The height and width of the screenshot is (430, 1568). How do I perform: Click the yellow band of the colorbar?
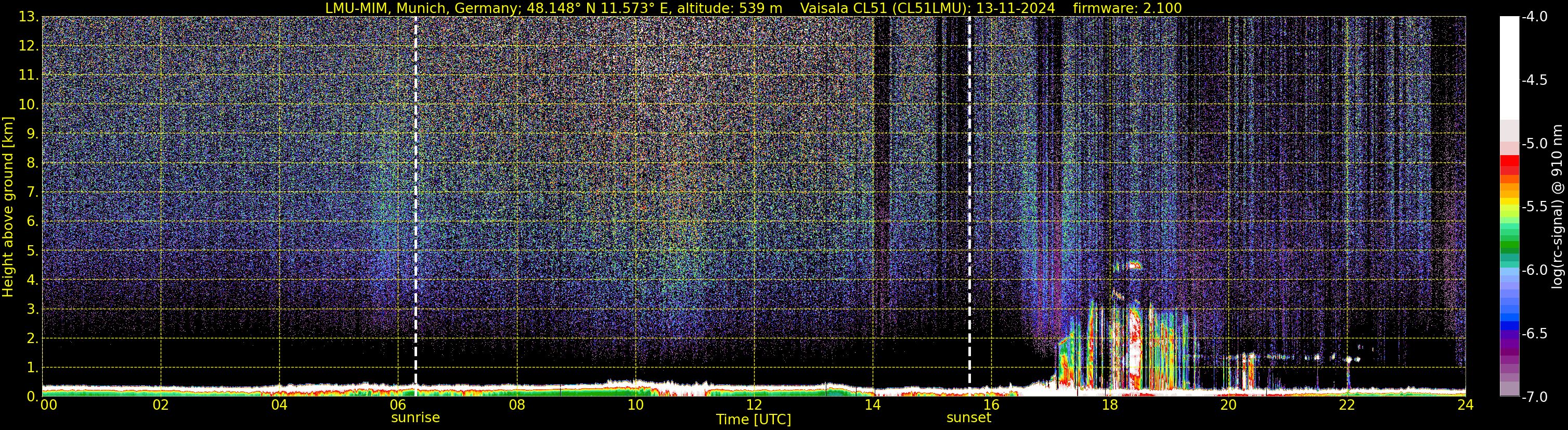pos(1509,201)
